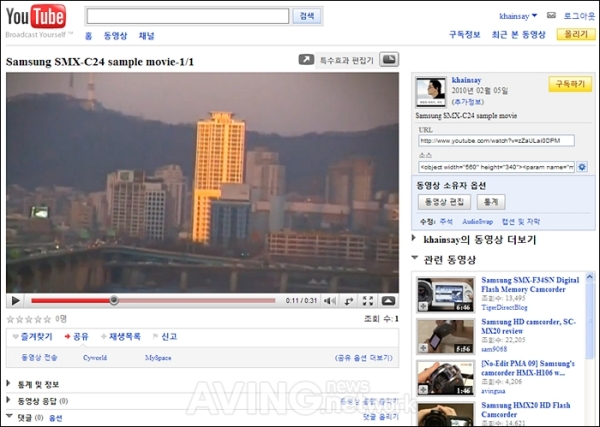The height and width of the screenshot is (427, 600).
Task: Share the video to MySpace
Action: click(x=158, y=358)
